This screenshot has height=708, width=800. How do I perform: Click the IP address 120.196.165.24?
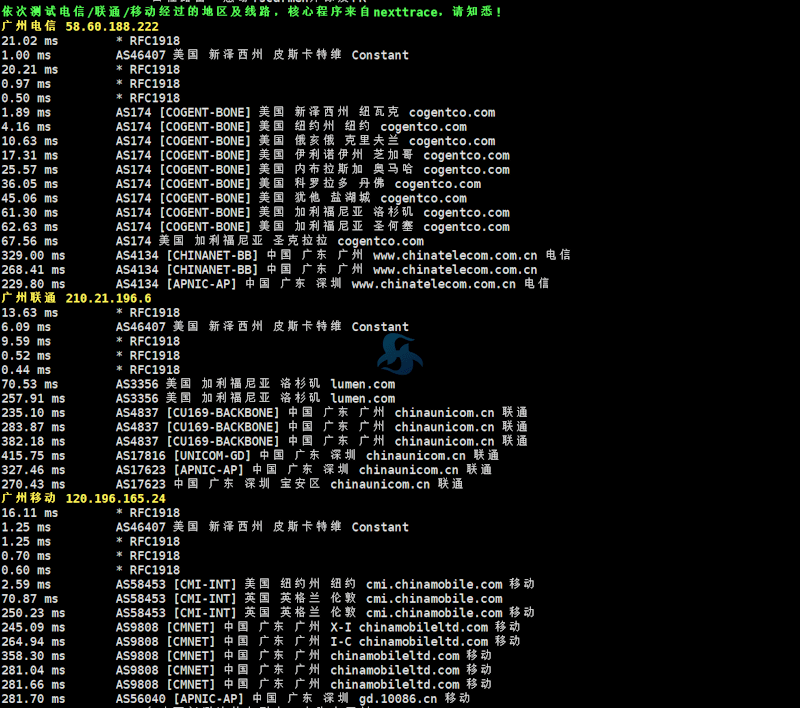116,498
